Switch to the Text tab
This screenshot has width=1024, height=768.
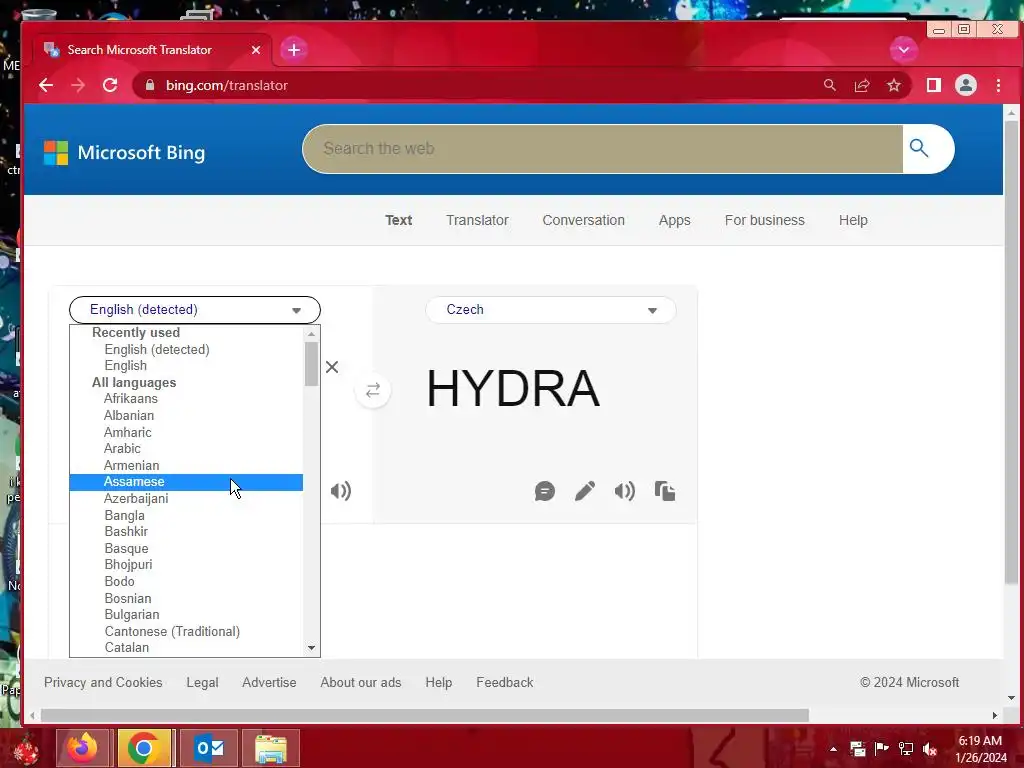398,220
